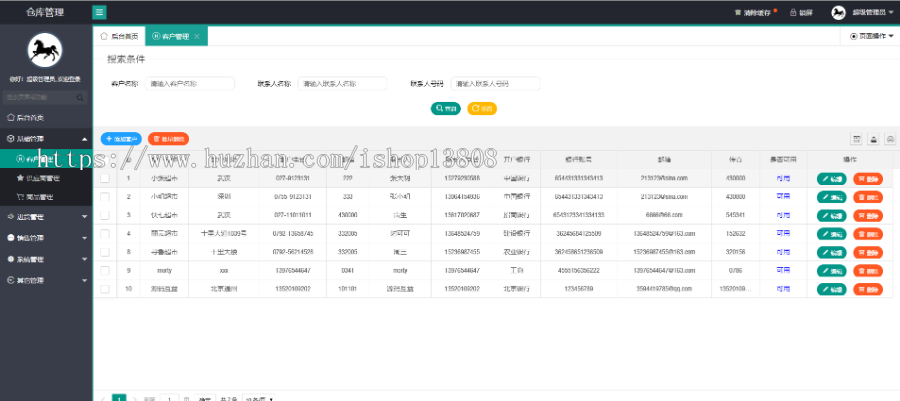Screen dimensions: 900x401
Task: Click the email cell 15236987455@163.com
Action: [664, 252]
